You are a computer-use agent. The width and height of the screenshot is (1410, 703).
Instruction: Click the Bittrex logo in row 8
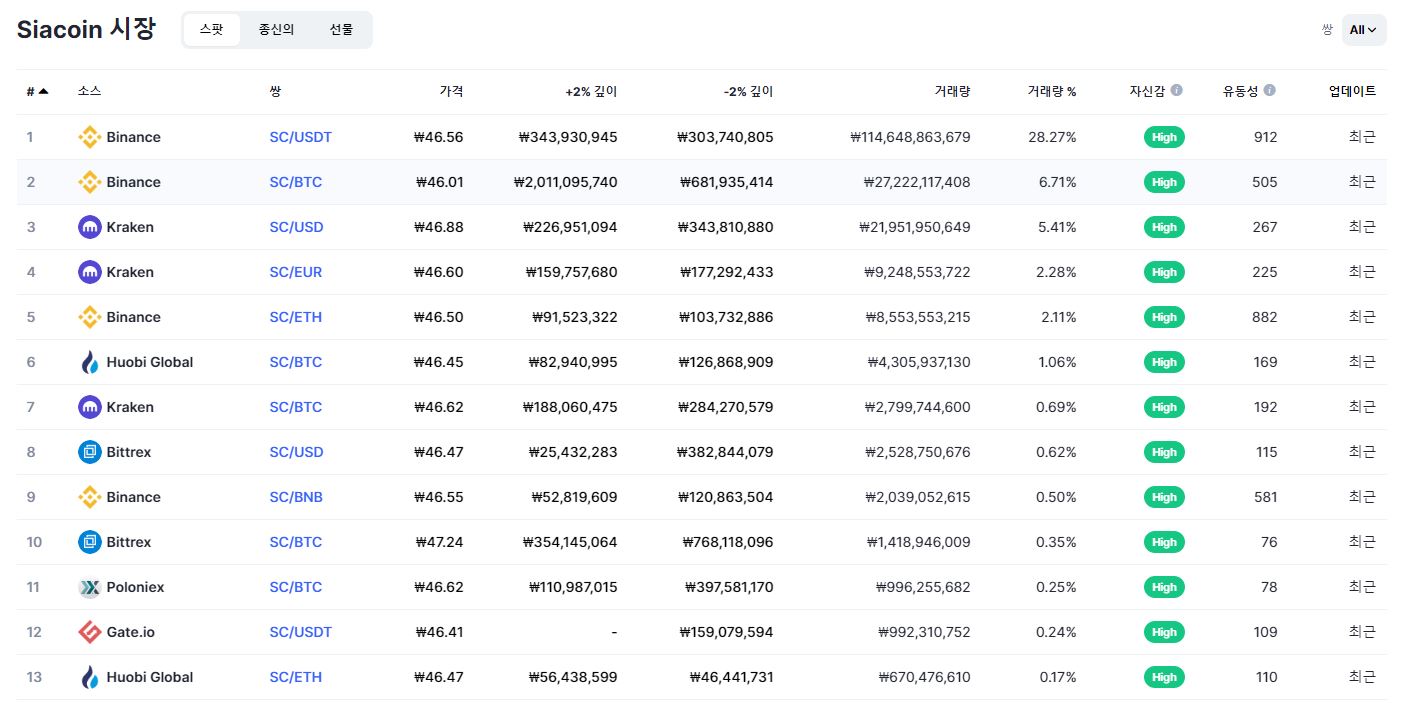90,452
